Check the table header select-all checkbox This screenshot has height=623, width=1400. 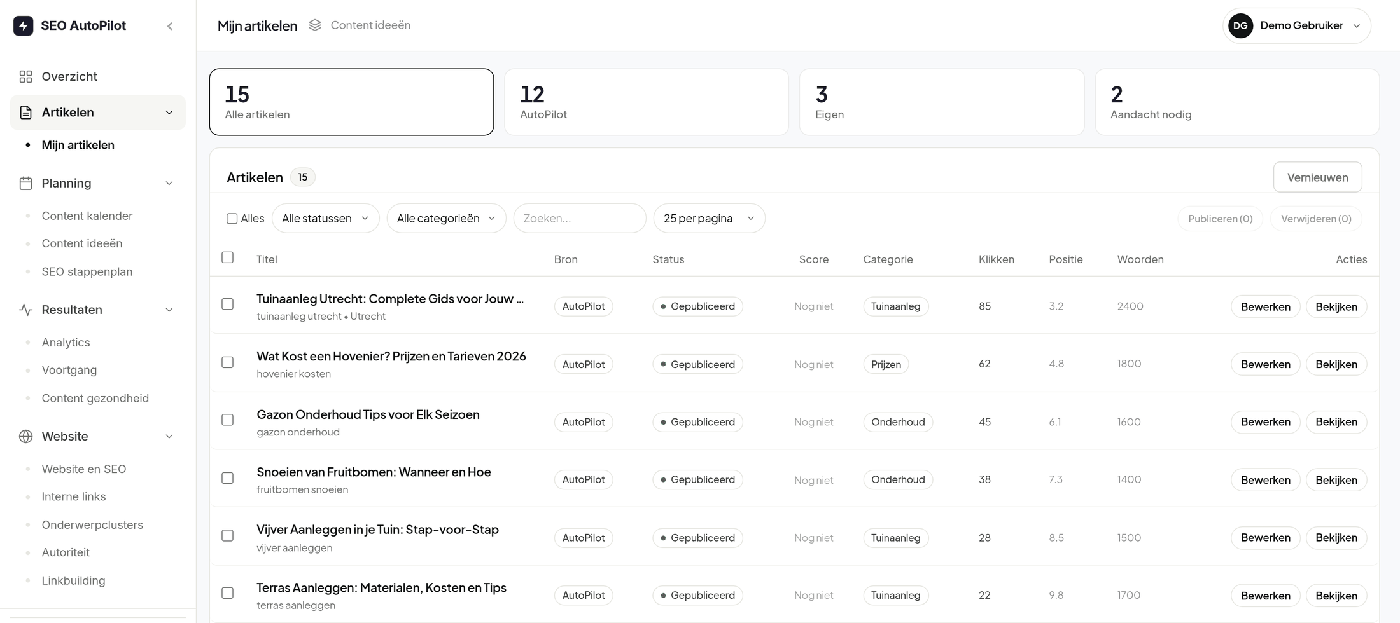pos(227,258)
